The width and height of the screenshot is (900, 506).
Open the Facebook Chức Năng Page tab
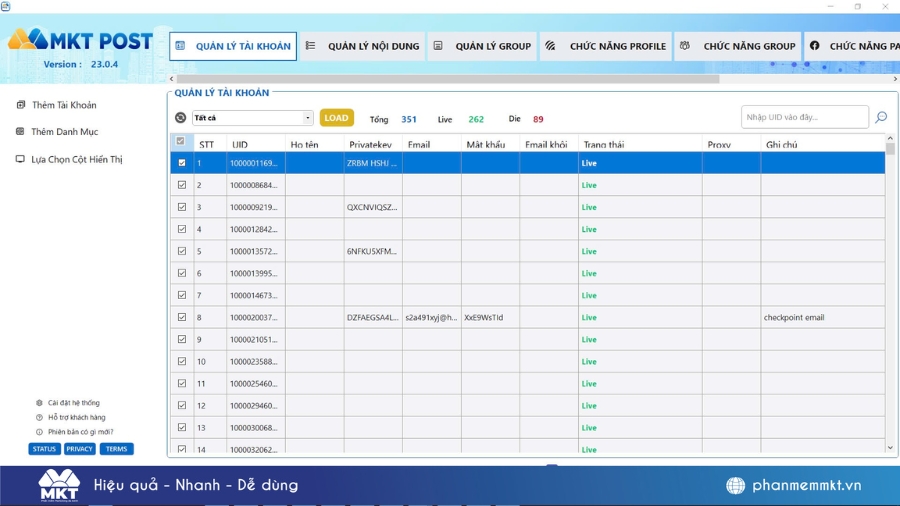[x=852, y=46]
